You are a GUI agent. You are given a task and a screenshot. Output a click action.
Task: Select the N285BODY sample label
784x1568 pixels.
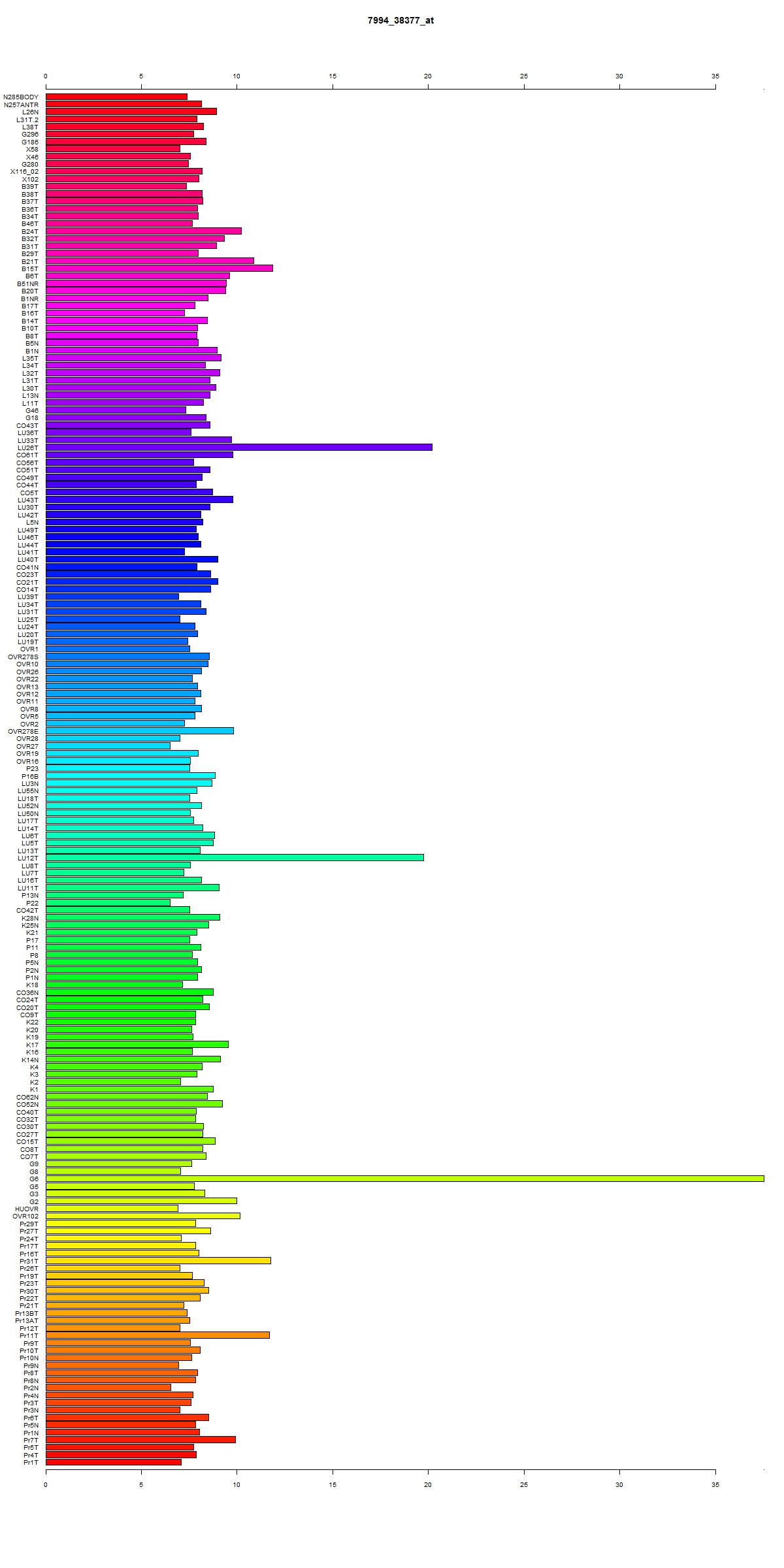21,97
